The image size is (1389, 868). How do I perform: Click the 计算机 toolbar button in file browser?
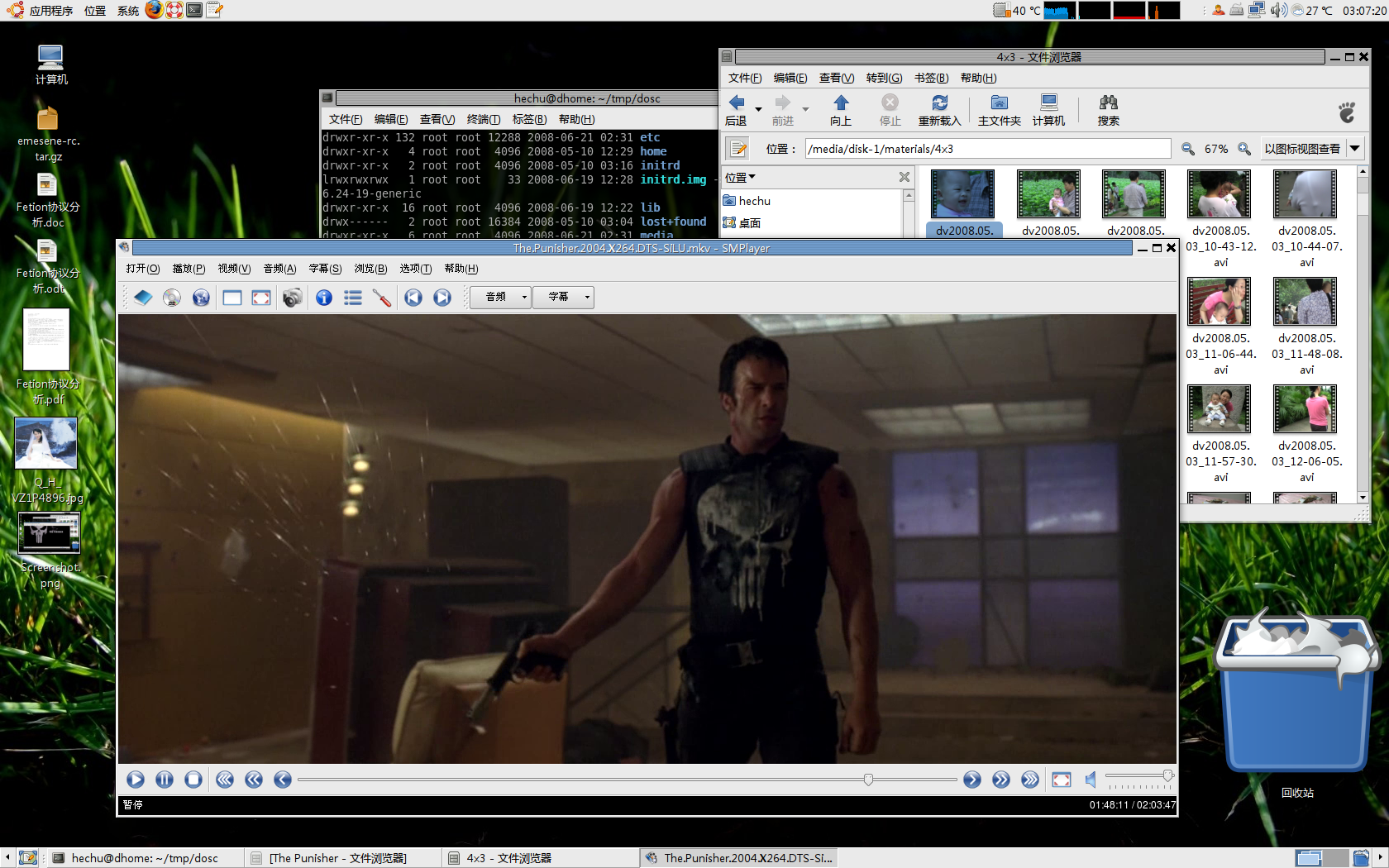[1048, 110]
